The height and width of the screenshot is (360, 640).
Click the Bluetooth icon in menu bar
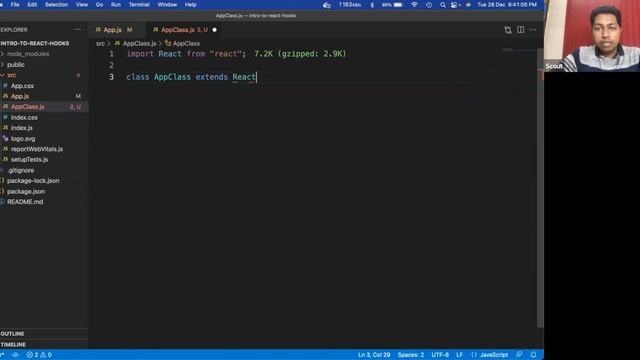372,5
